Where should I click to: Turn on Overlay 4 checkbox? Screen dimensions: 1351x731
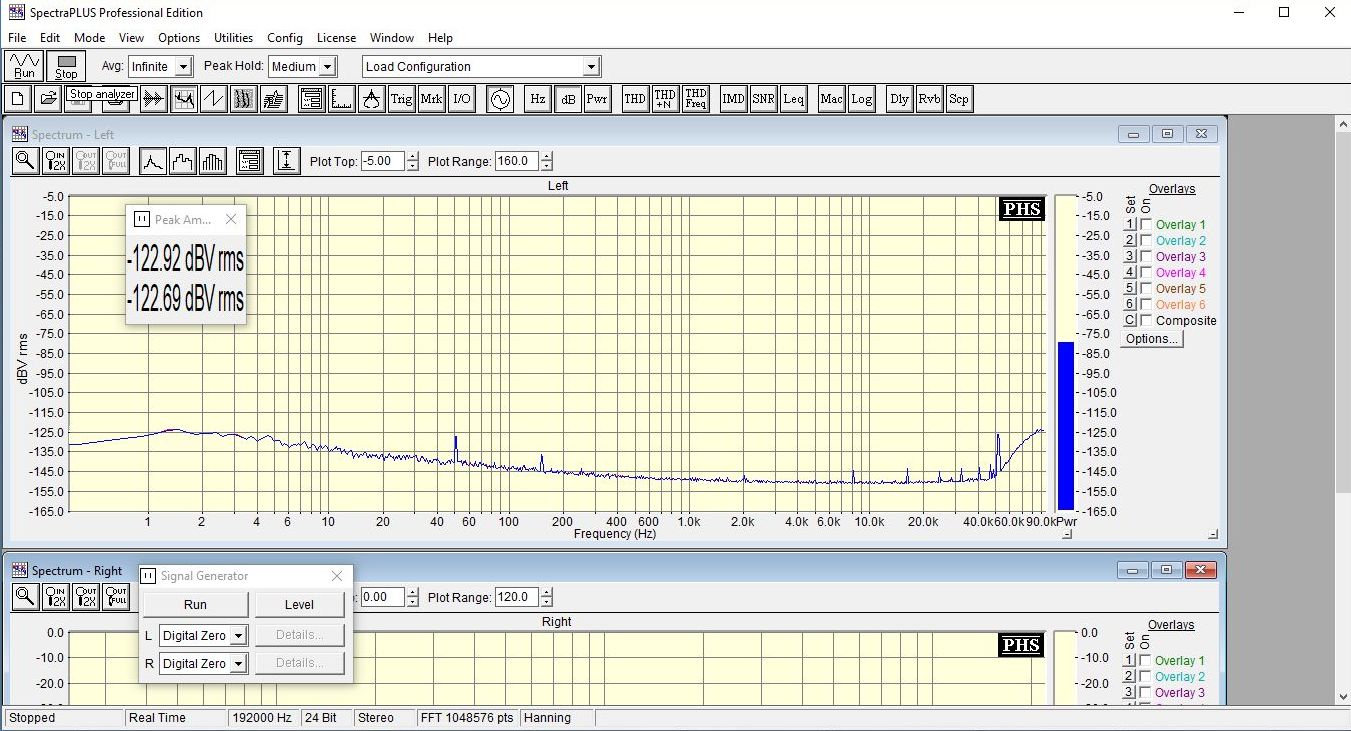1146,273
